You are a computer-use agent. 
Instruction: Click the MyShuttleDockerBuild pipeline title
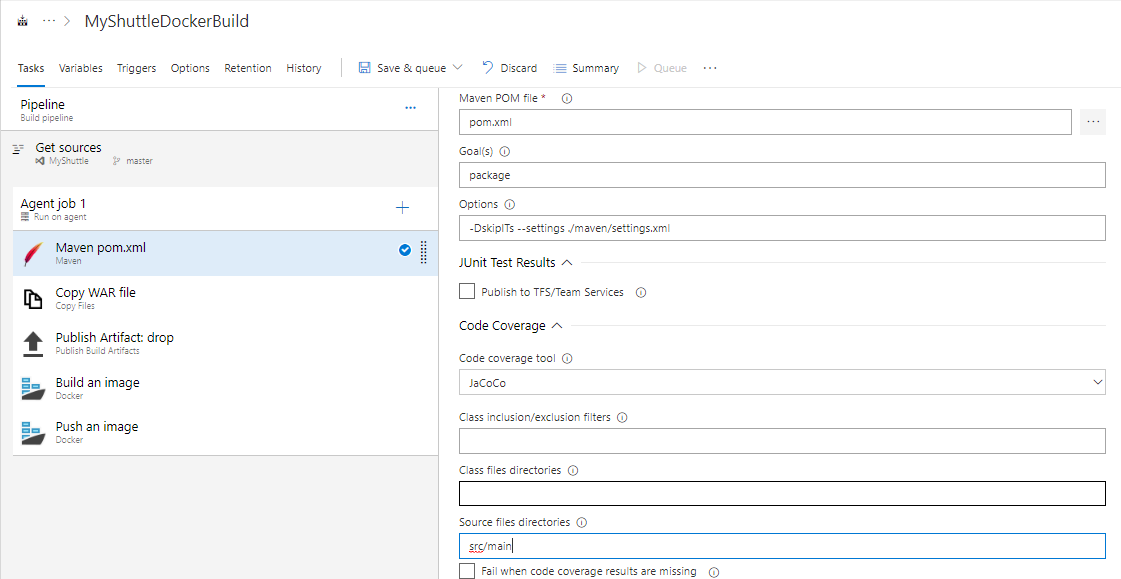tap(167, 21)
